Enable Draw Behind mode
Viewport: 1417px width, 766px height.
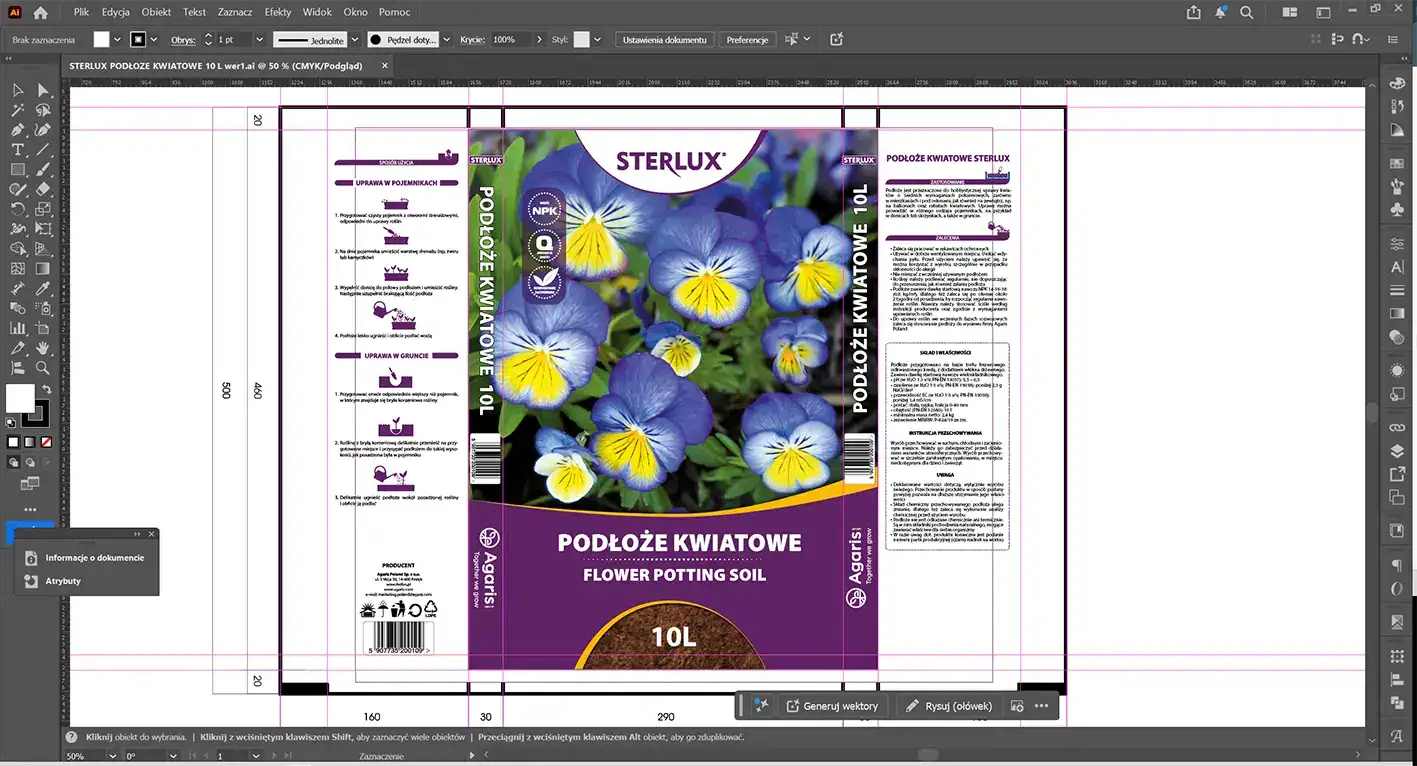click(x=30, y=462)
